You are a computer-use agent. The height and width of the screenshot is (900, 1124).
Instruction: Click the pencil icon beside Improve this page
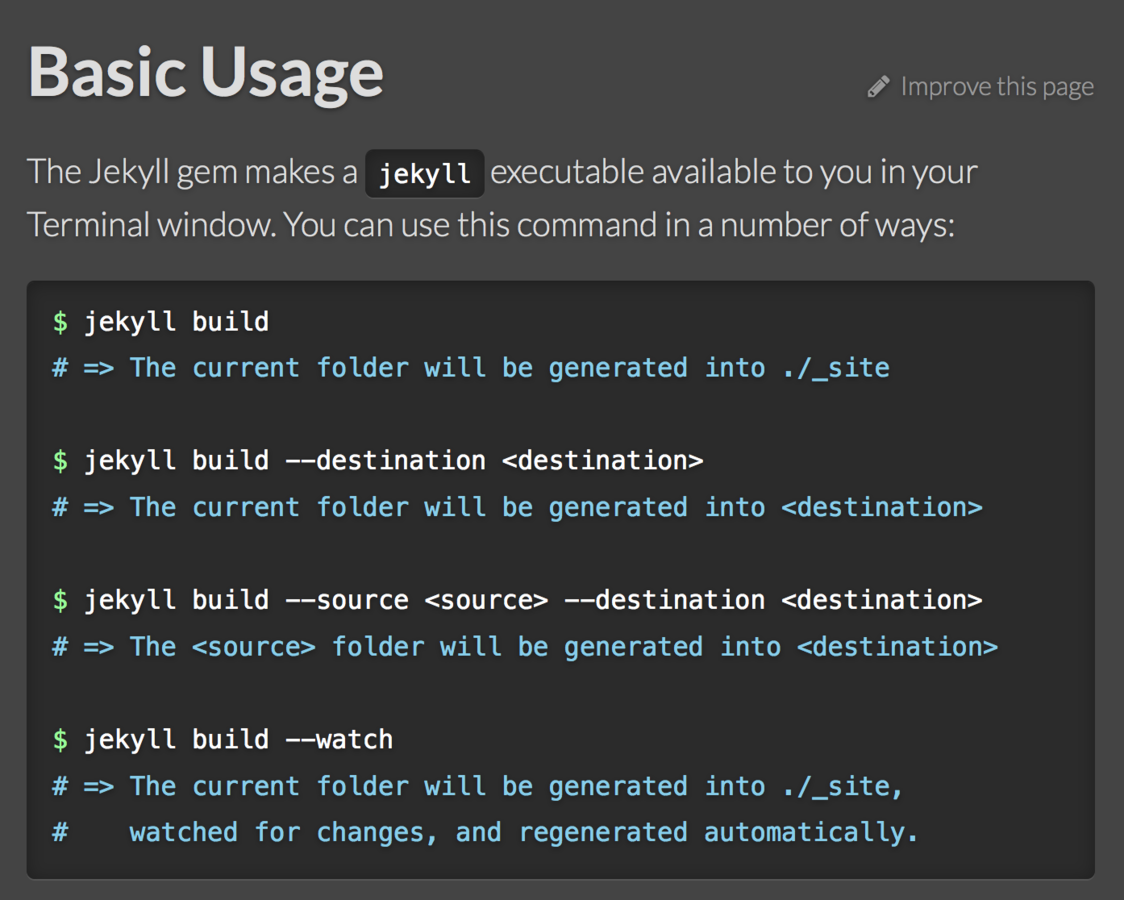[x=878, y=87]
